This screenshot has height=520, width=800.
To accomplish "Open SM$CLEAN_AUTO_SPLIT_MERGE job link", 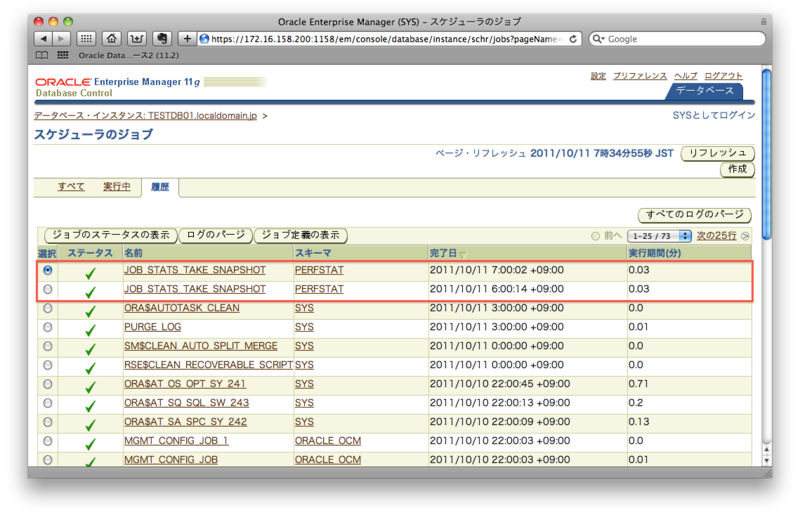I will 201,346.
